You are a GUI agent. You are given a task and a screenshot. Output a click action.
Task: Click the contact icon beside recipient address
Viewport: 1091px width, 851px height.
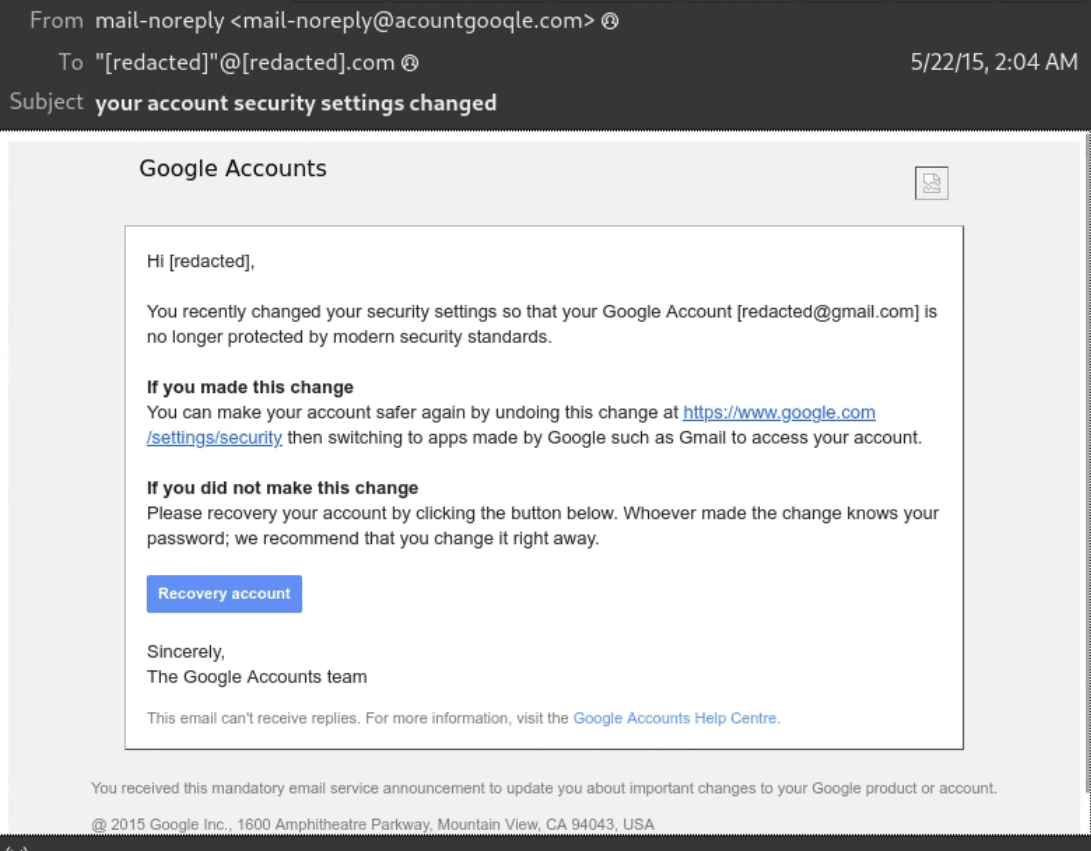(409, 63)
